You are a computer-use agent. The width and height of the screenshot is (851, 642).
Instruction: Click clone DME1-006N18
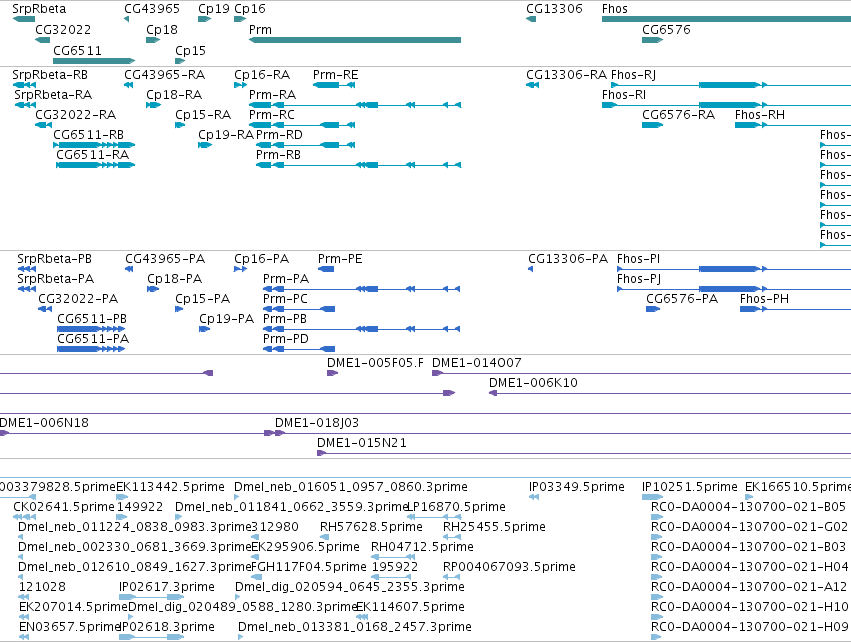pyautogui.click(x=44, y=423)
